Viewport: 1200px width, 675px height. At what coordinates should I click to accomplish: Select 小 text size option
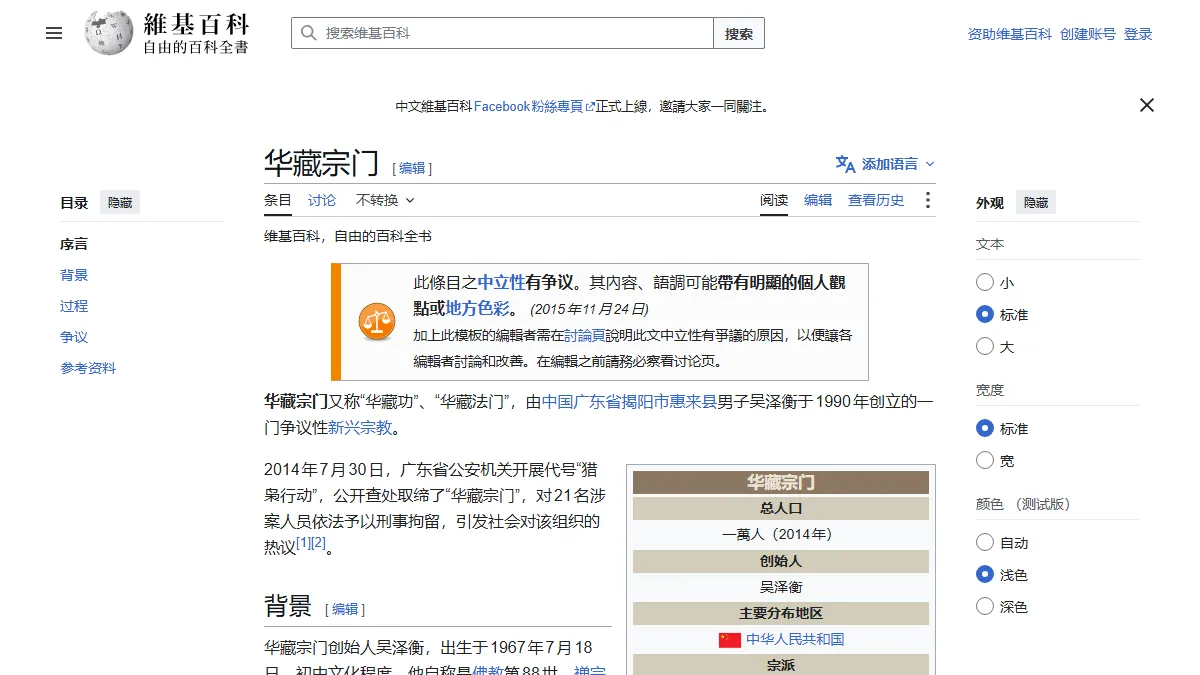[985, 283]
